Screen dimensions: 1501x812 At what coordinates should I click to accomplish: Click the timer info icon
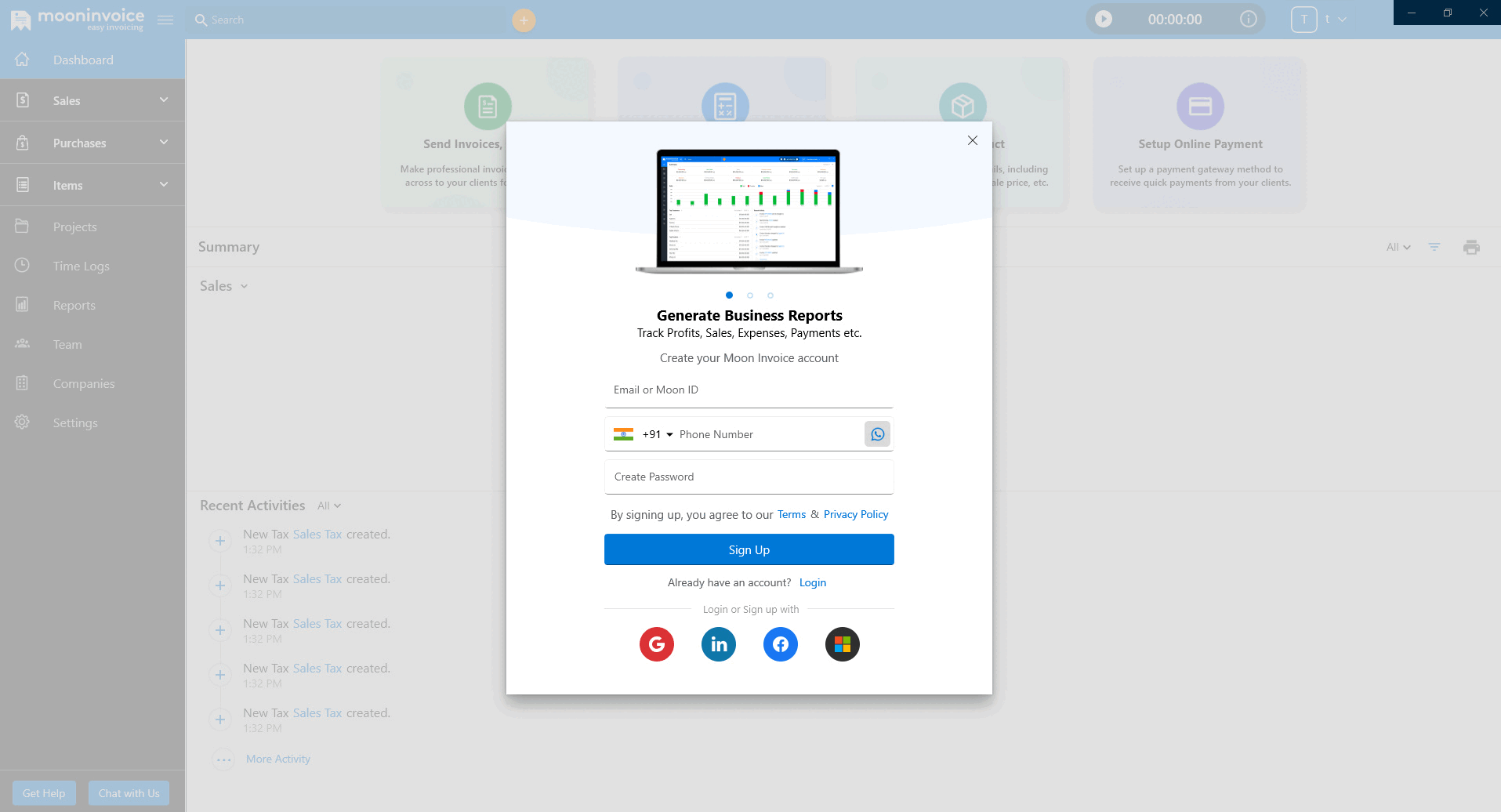1248,19
